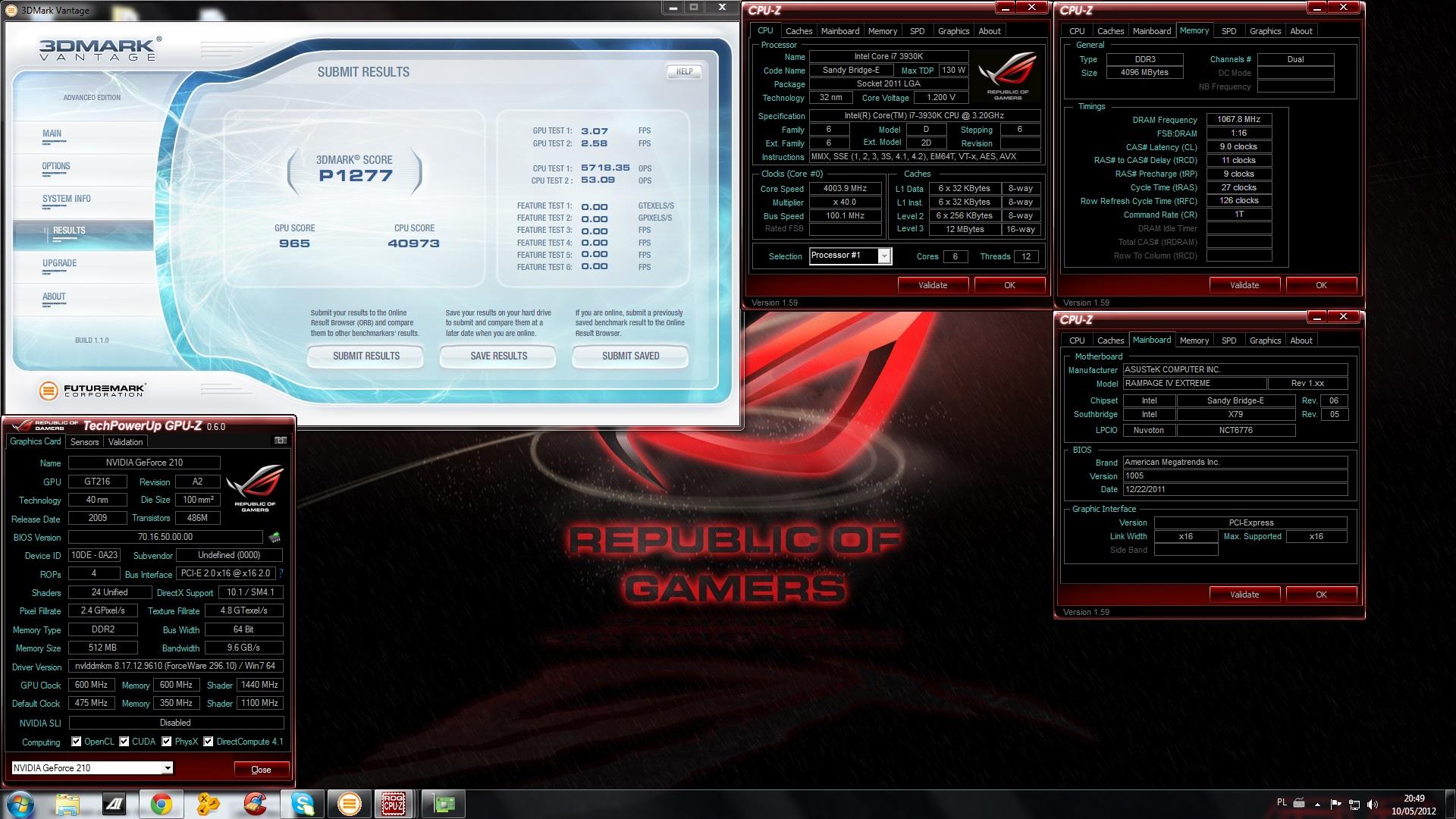Open the yellow hexagon tools taskbar icon
The image size is (1456, 819).
[208, 804]
